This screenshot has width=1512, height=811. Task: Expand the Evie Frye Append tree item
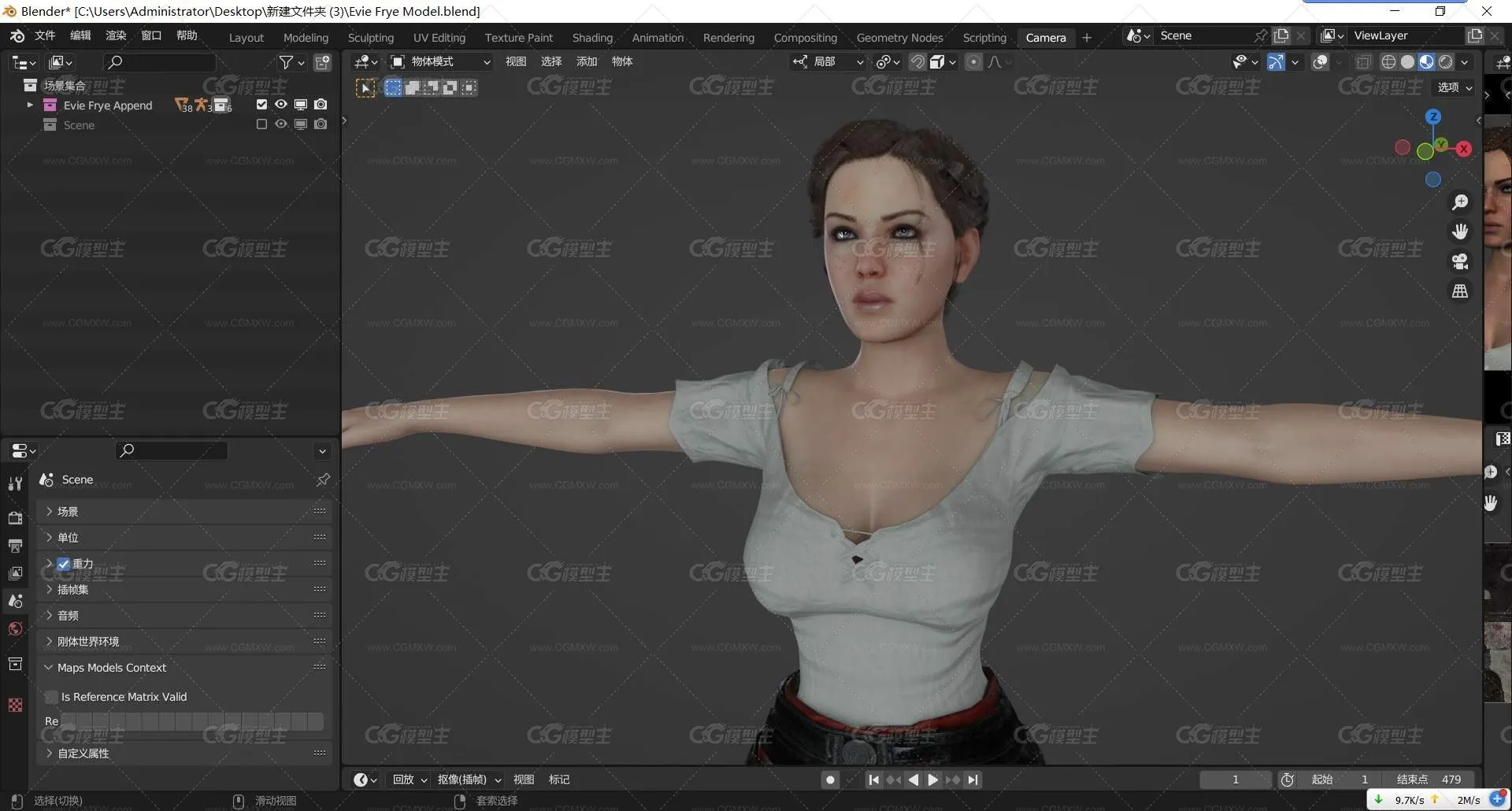[x=30, y=105]
